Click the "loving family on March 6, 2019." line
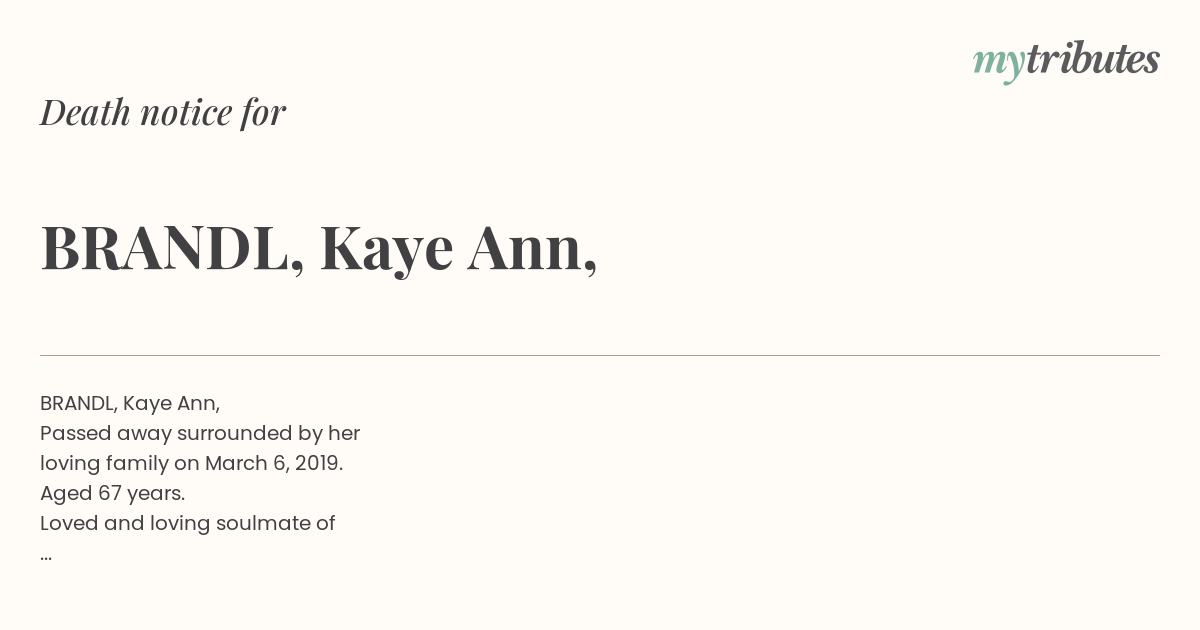The image size is (1200, 630). tap(192, 463)
